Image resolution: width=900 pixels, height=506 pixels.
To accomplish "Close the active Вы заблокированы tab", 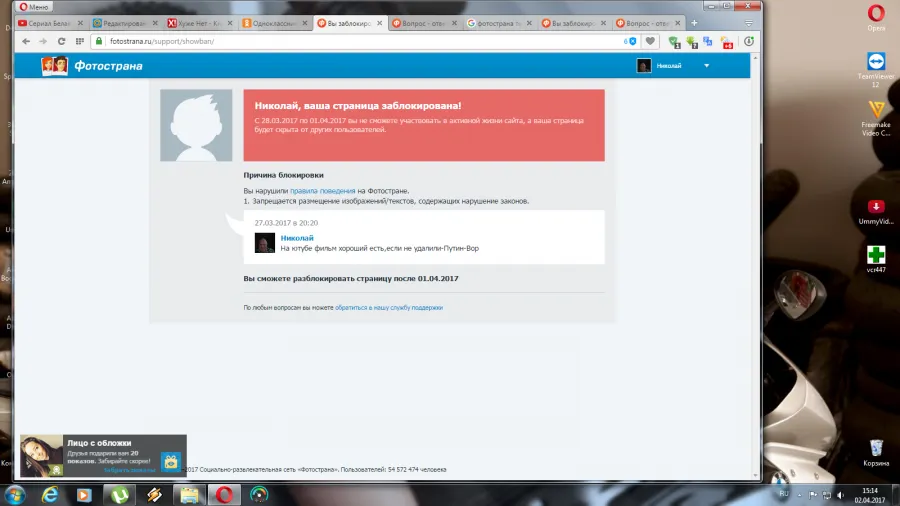I will [379, 24].
